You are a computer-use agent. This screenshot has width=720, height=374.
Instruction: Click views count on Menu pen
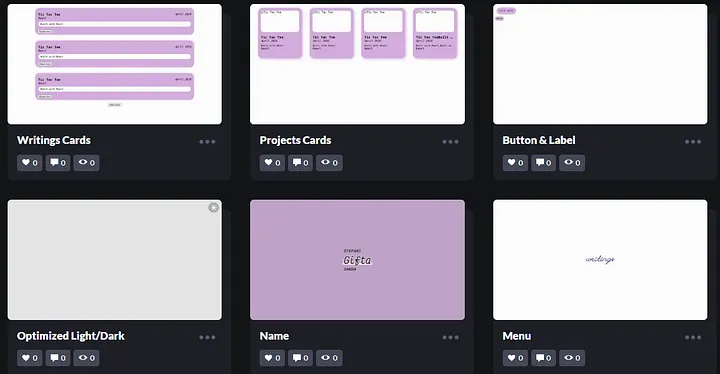tap(572, 358)
